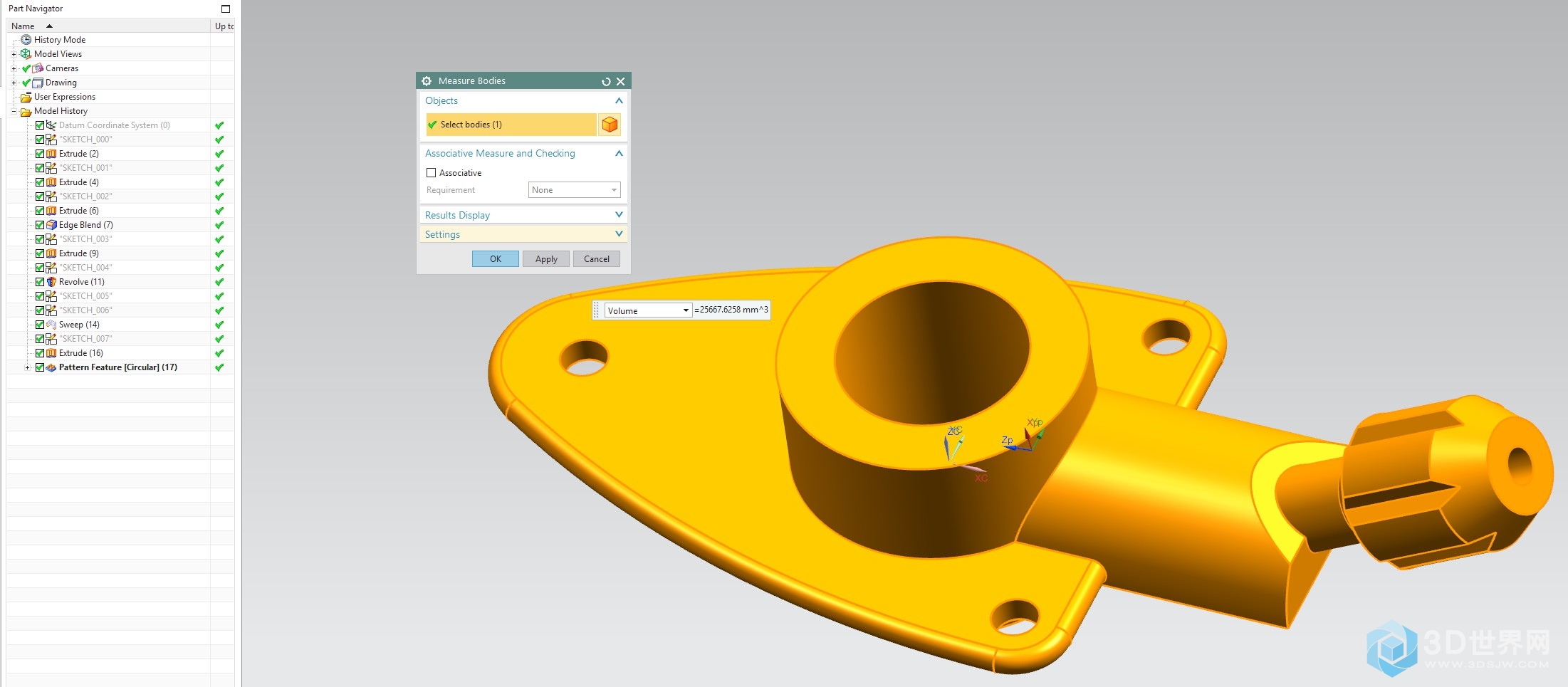The image size is (1568, 687).
Task: Click the Revolve (11) up-to-date checkmark
Action: click(219, 282)
